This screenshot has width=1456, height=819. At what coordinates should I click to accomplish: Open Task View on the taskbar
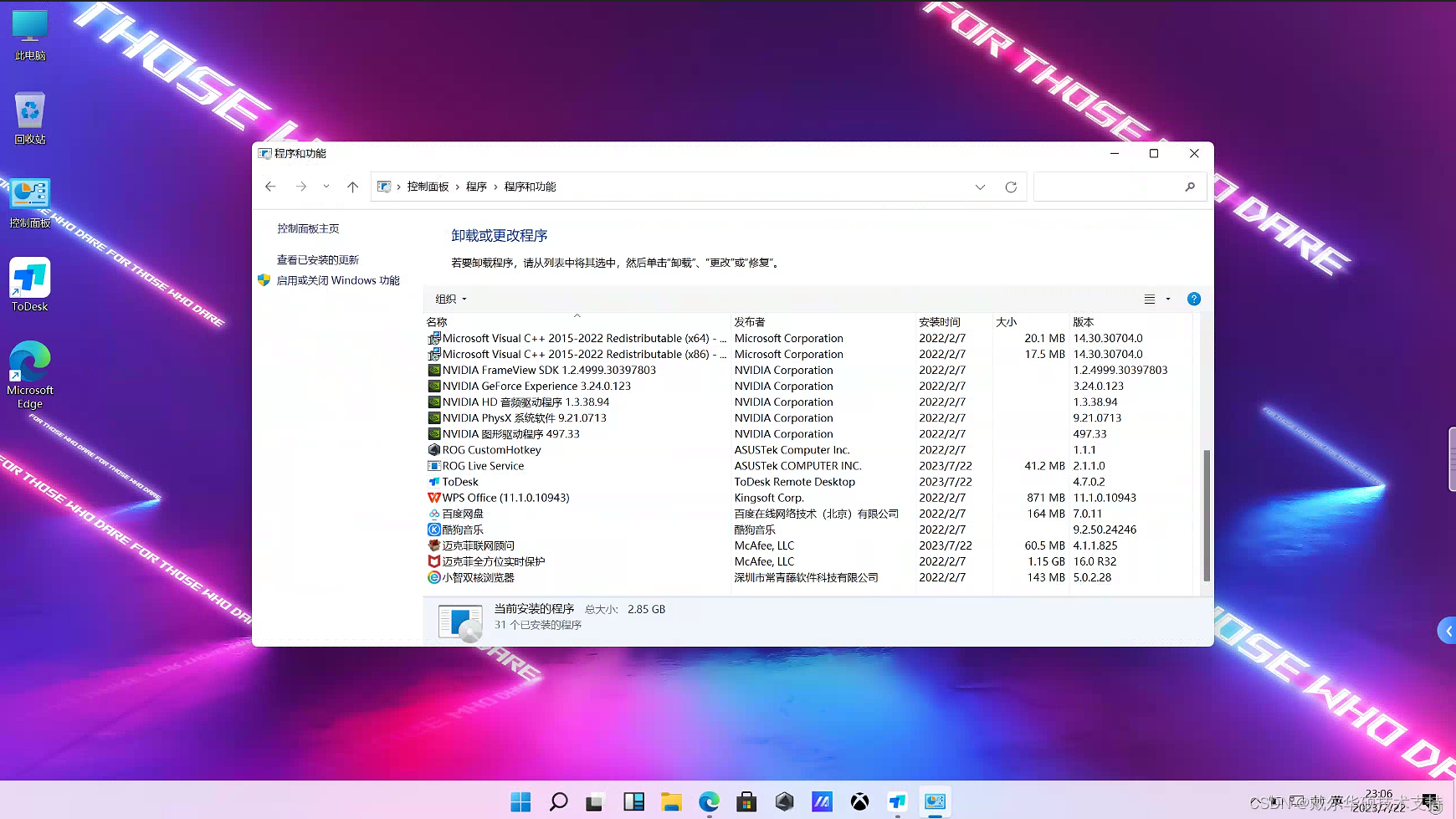(595, 801)
